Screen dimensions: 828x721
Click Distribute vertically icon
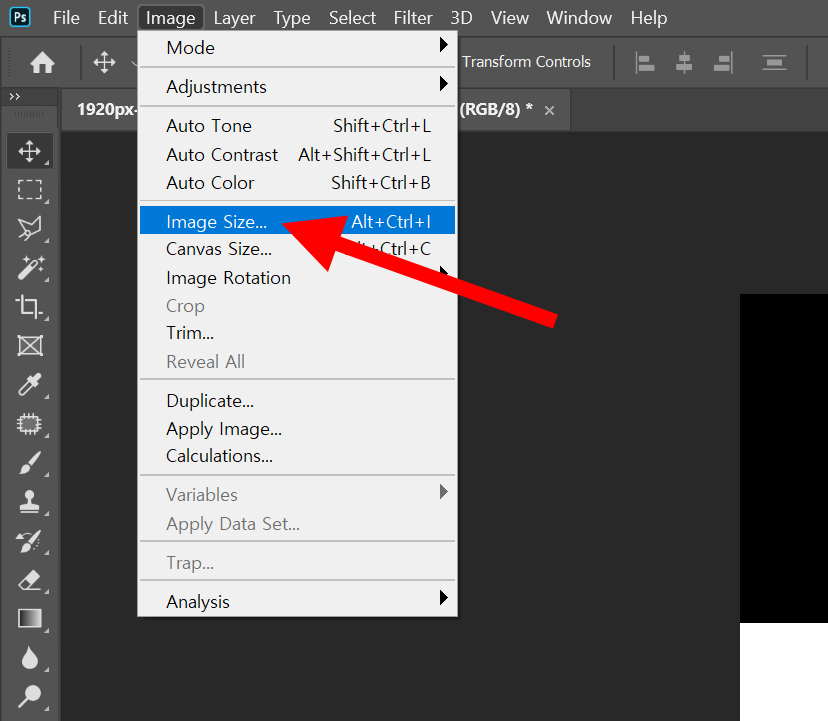click(x=774, y=63)
